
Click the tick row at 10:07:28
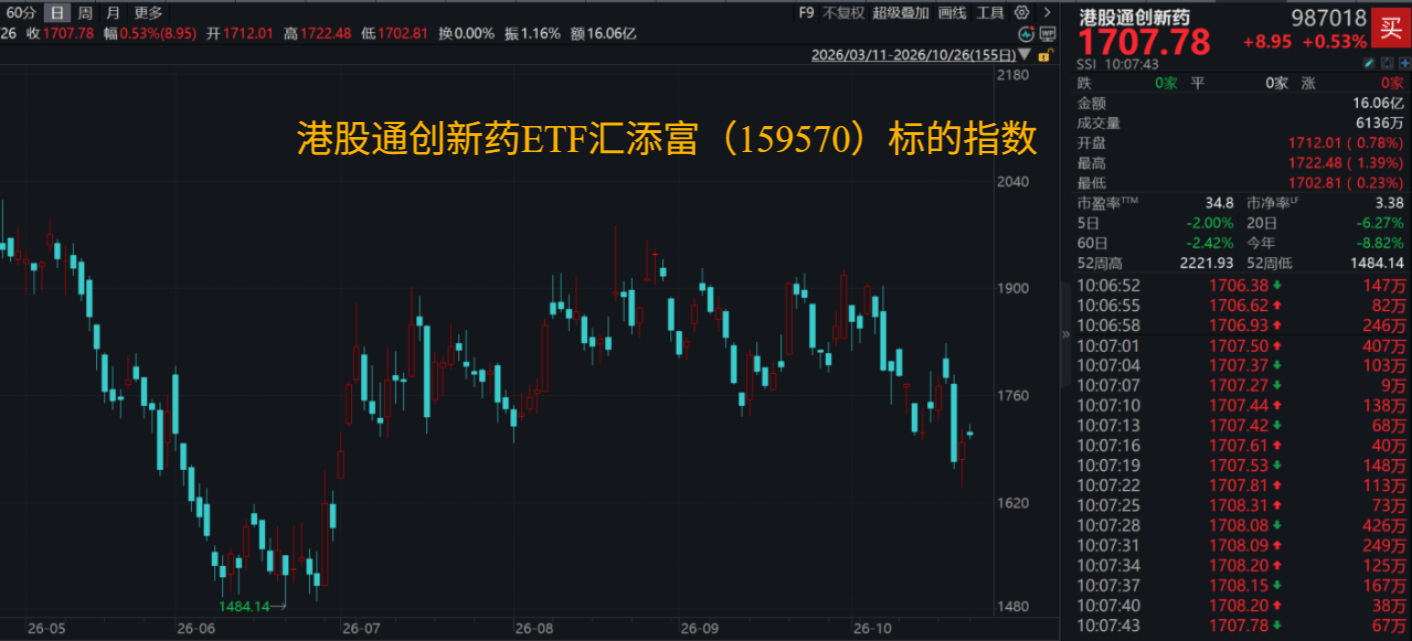click(1241, 525)
